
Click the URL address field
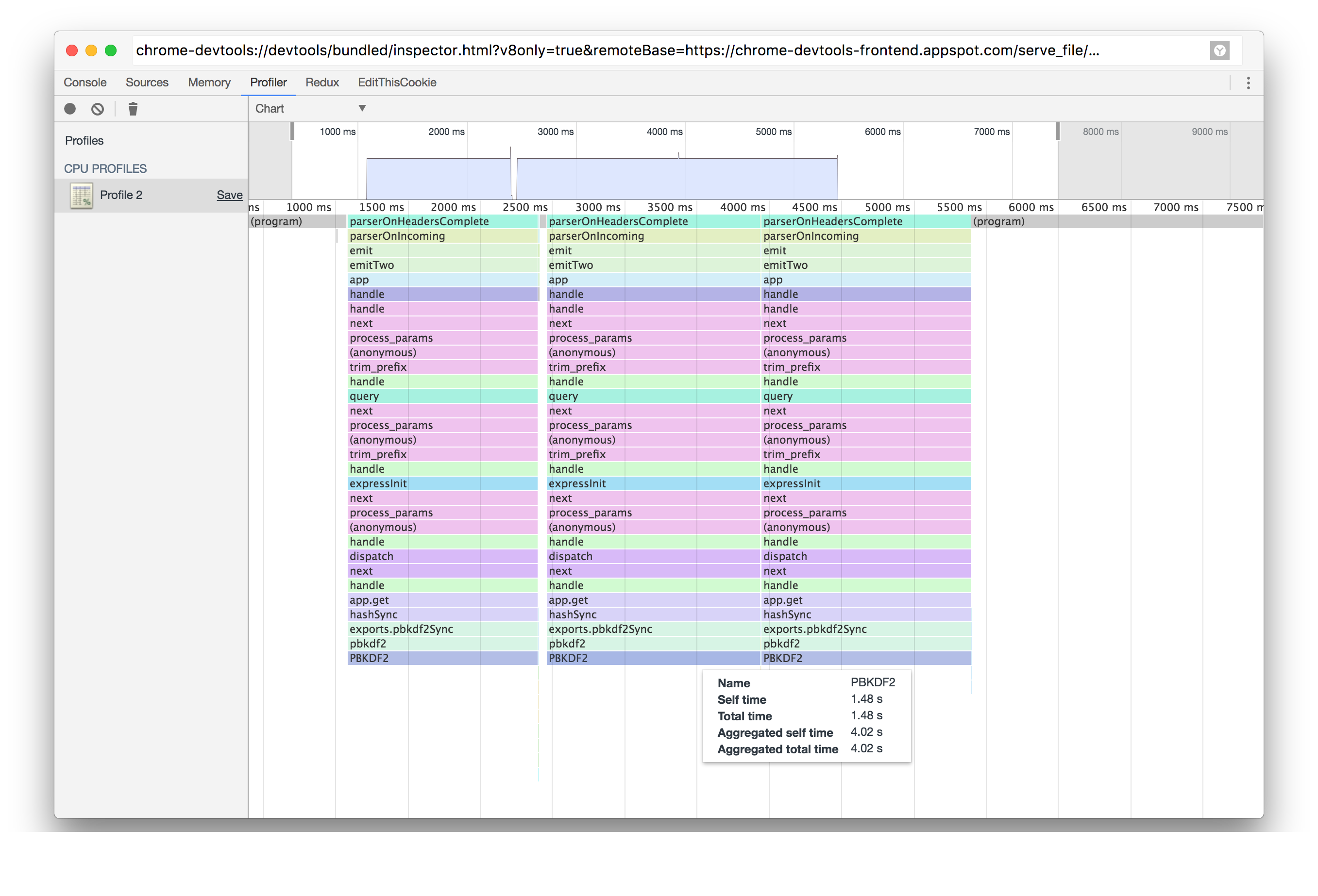pyautogui.click(x=617, y=50)
